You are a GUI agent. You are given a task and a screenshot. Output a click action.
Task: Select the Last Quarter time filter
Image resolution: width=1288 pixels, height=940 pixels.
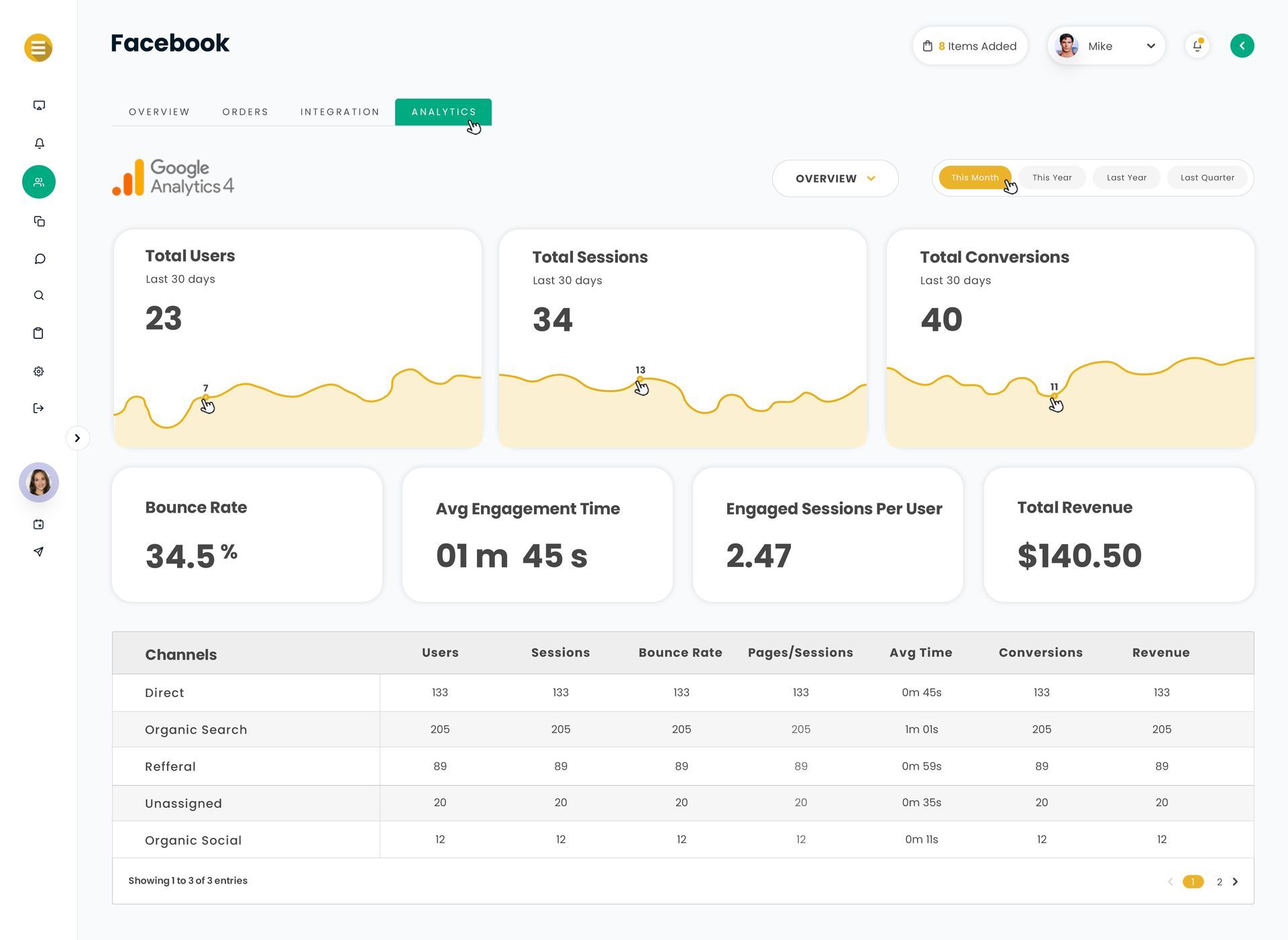(x=1207, y=178)
